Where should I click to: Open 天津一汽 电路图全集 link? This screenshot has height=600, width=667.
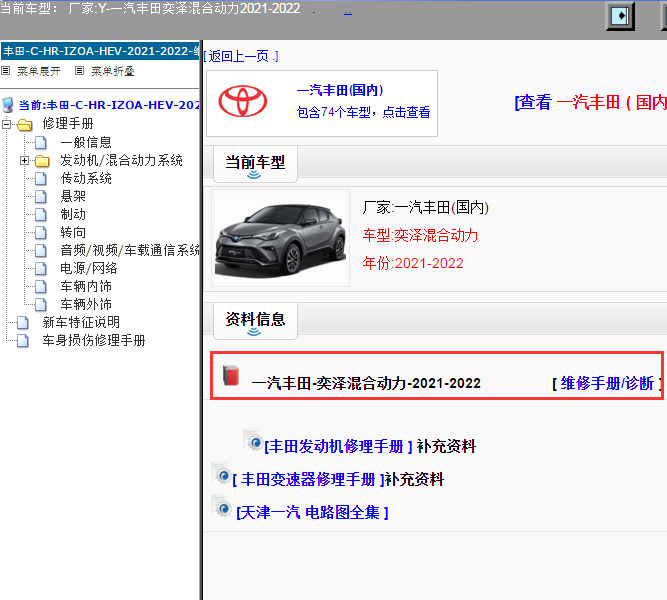(x=313, y=512)
